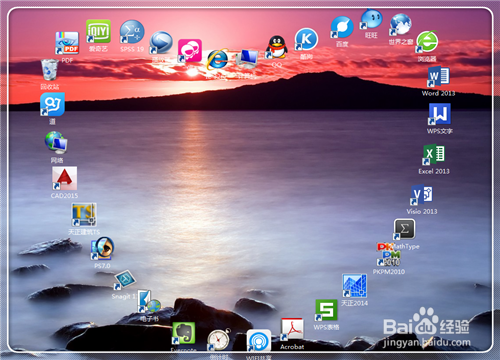Open the Network globe-and-monitor icon
Viewport: 500px width, 360px height.
[x=56, y=143]
